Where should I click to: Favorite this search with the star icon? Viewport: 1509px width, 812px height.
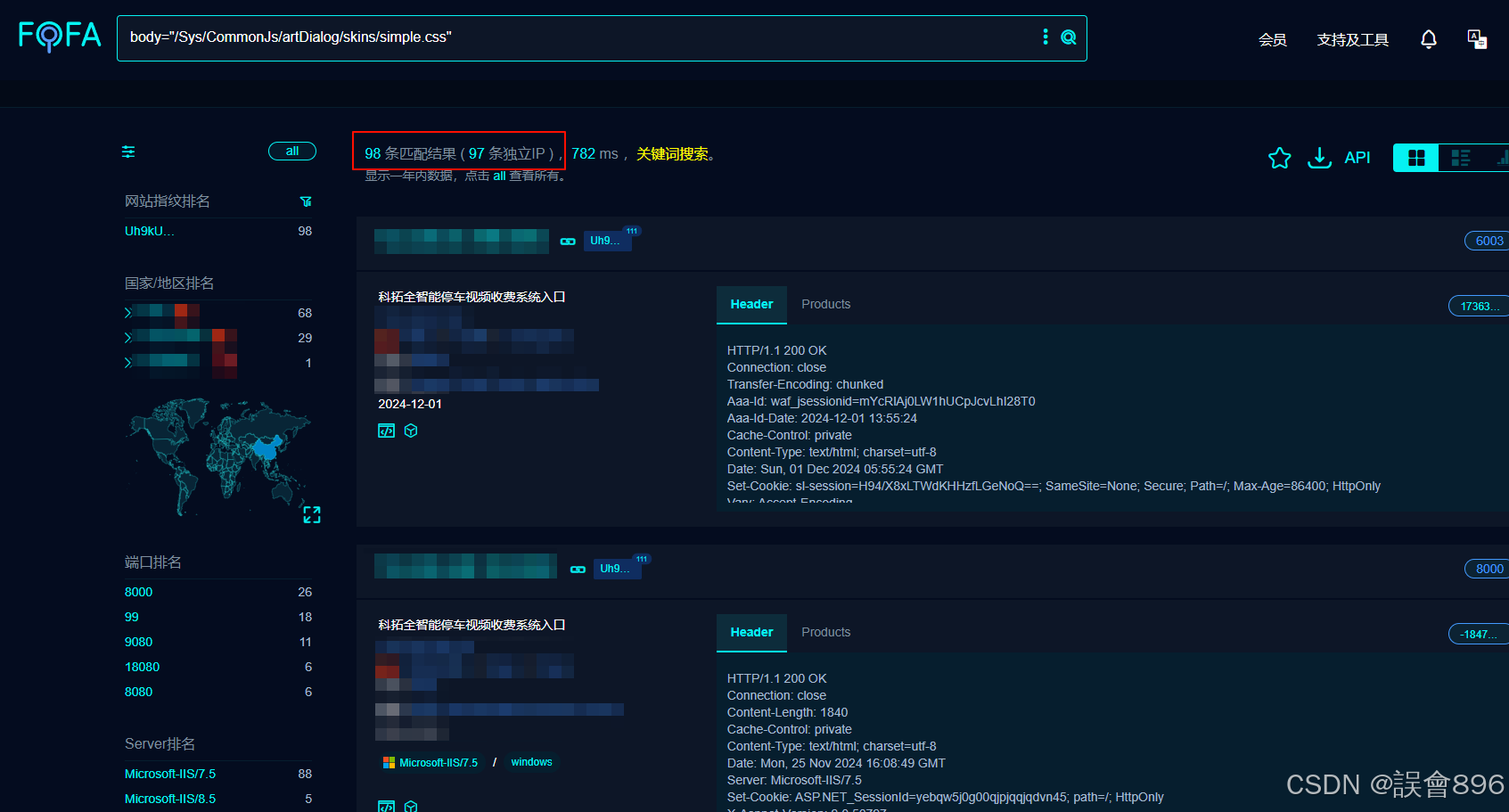pyautogui.click(x=1280, y=158)
